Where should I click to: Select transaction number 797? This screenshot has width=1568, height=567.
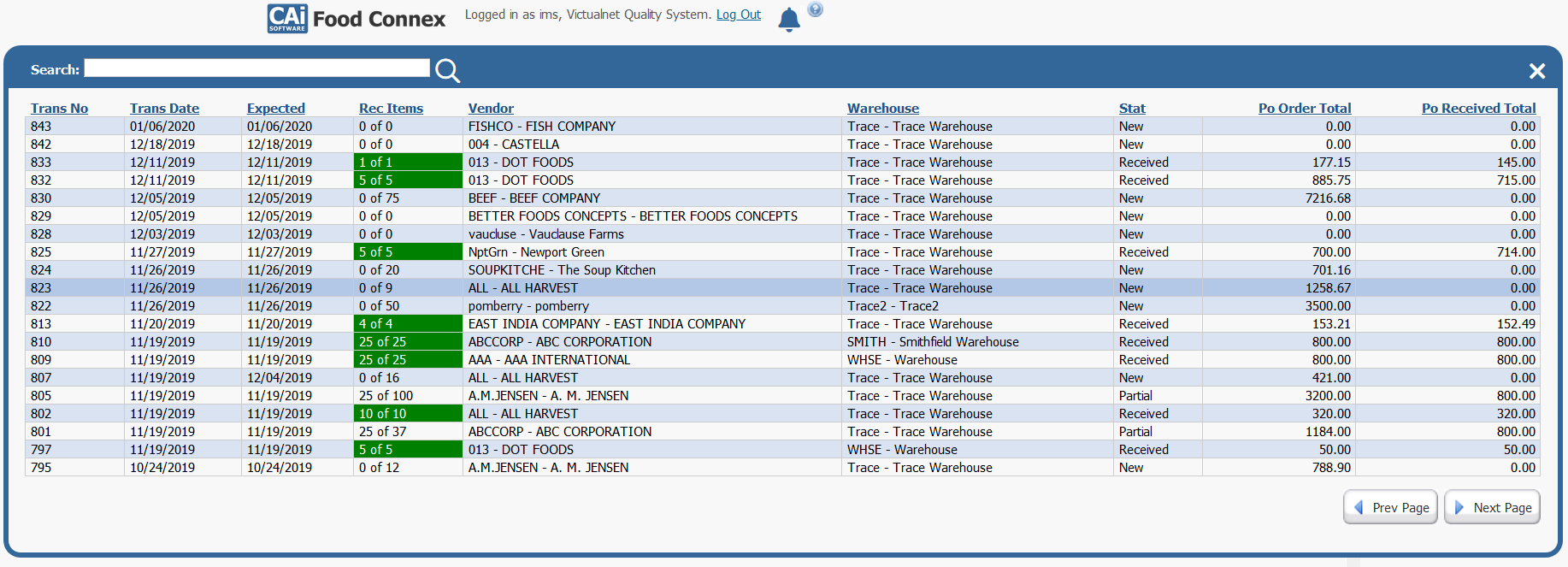click(x=41, y=450)
